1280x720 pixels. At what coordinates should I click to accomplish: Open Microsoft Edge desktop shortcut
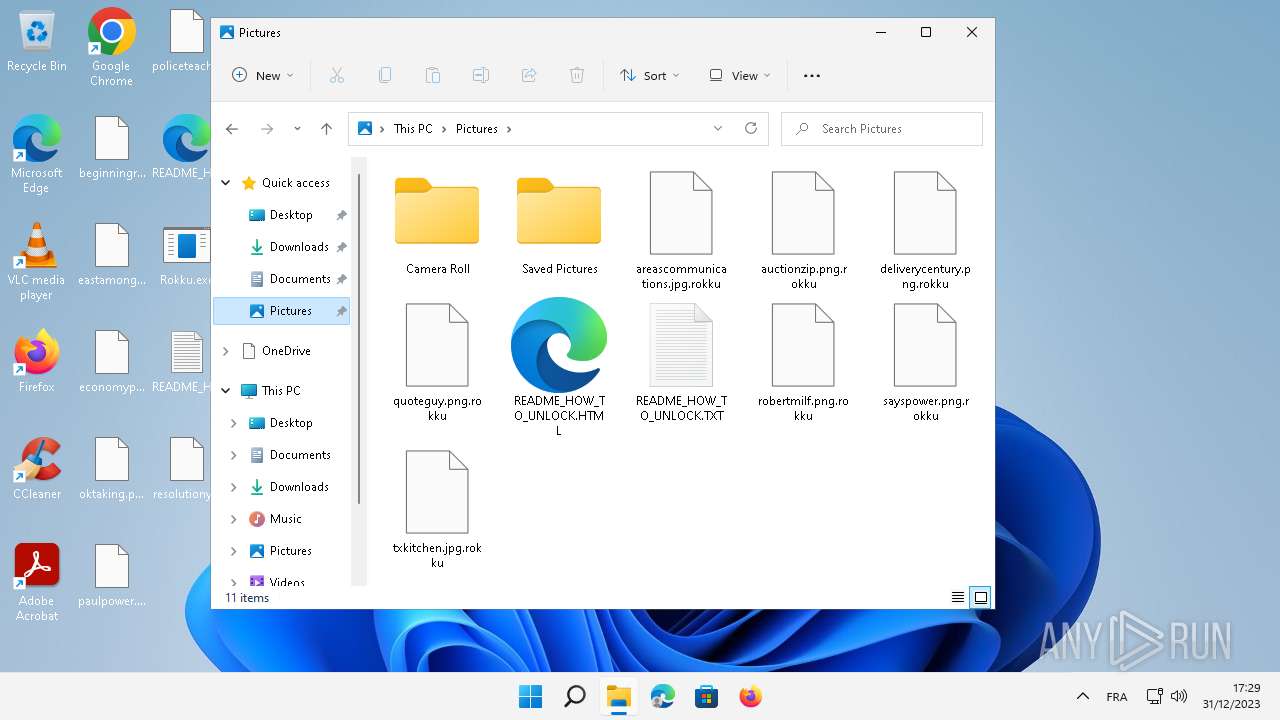[37, 154]
